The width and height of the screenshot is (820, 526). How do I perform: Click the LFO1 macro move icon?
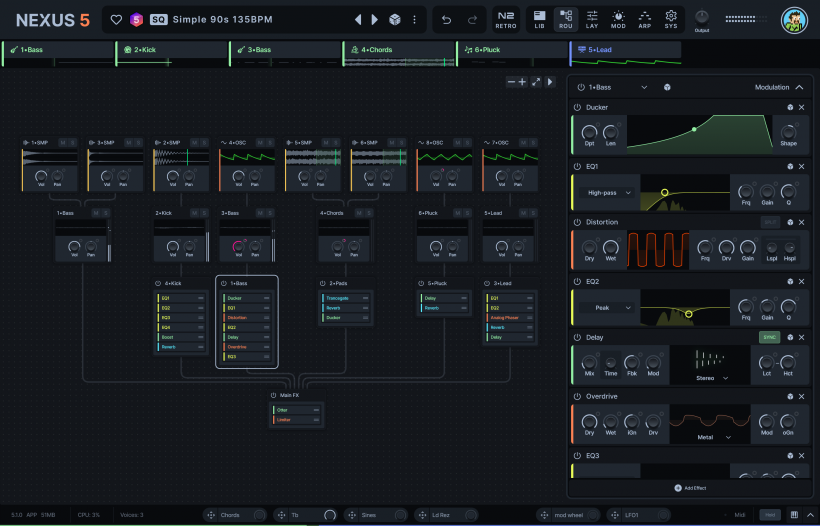point(615,515)
